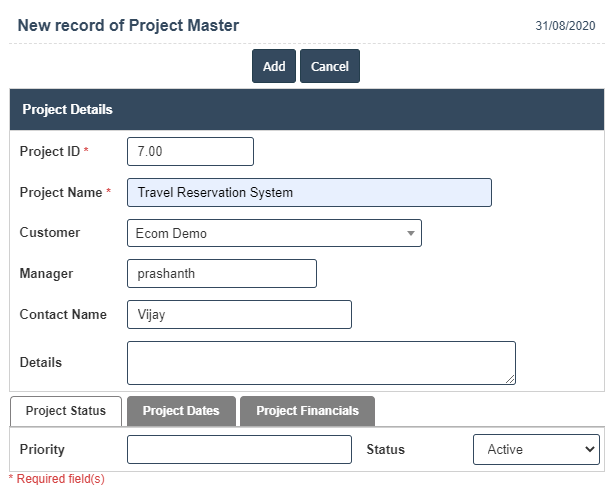Click the New record of Project Master title
This screenshot has width=610, height=502.
pyautogui.click(x=128, y=25)
